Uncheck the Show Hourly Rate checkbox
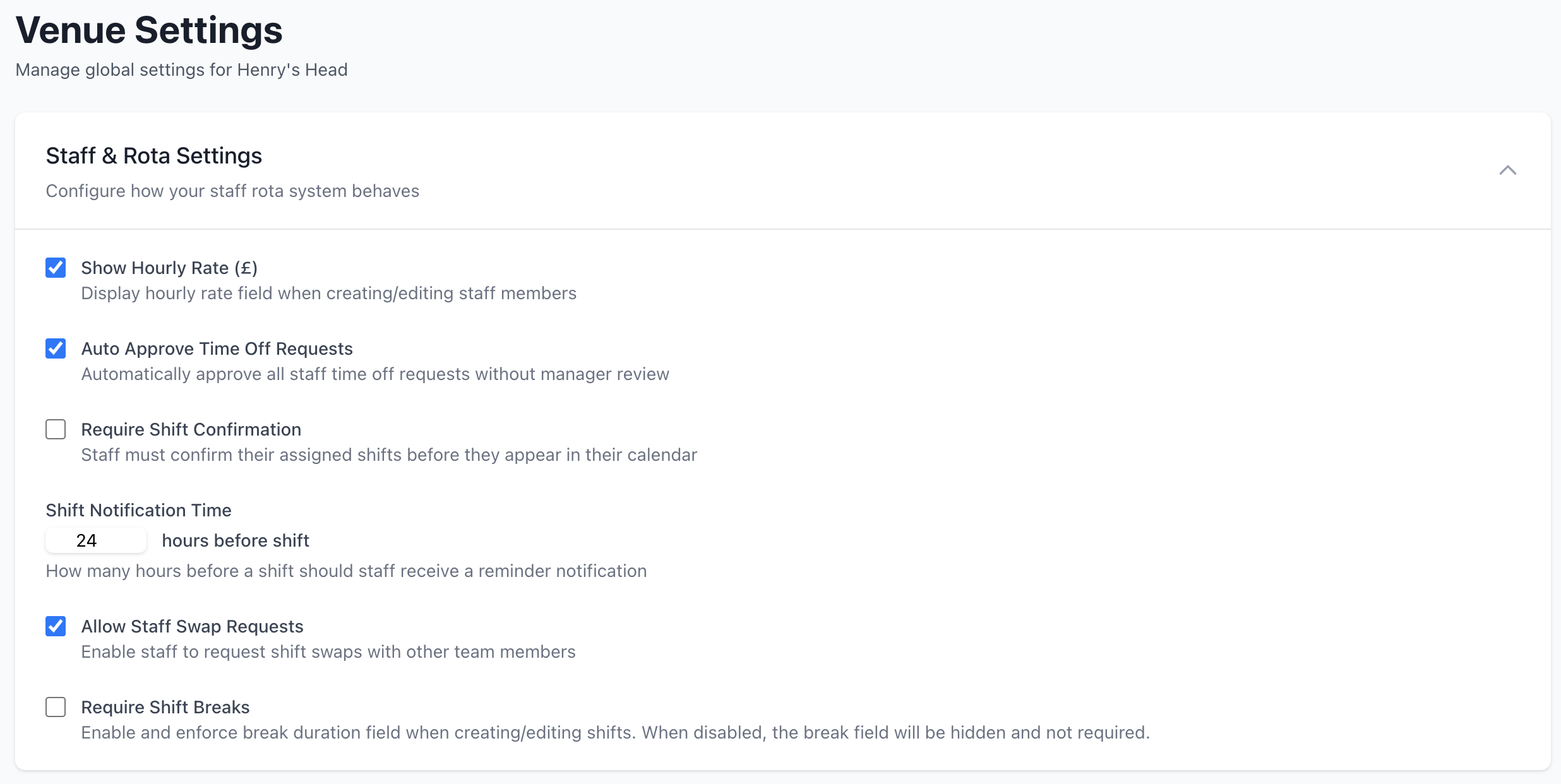 [56, 268]
